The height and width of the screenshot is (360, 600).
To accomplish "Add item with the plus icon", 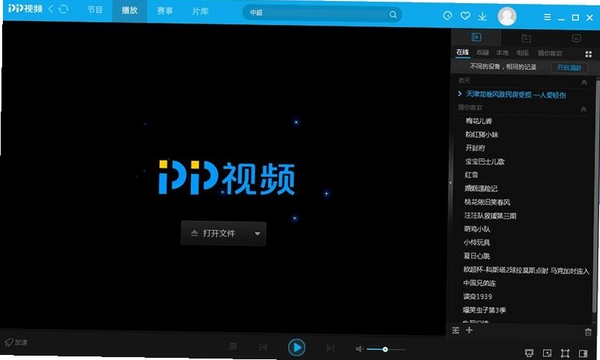I will [x=469, y=330].
